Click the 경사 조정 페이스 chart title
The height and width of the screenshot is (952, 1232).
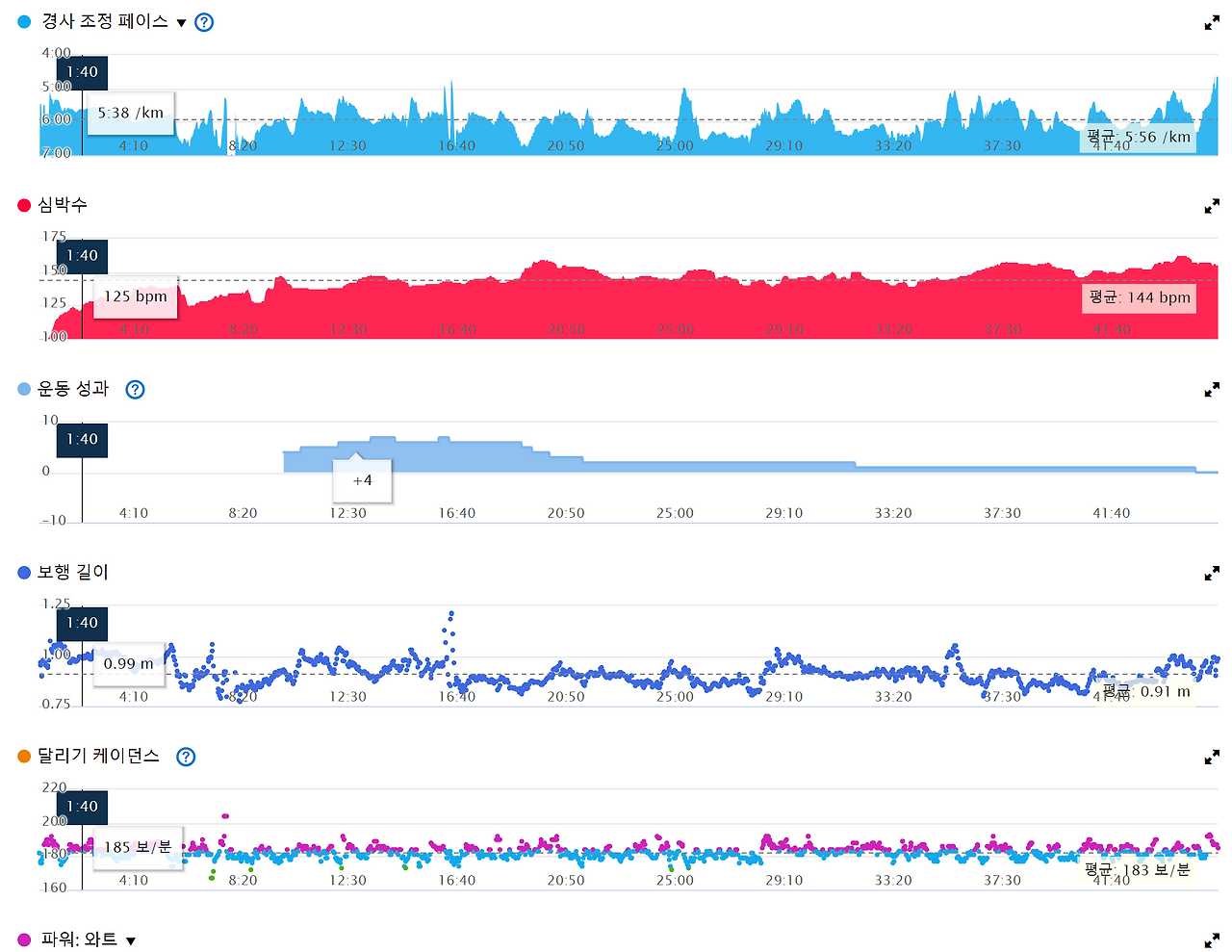(x=105, y=21)
